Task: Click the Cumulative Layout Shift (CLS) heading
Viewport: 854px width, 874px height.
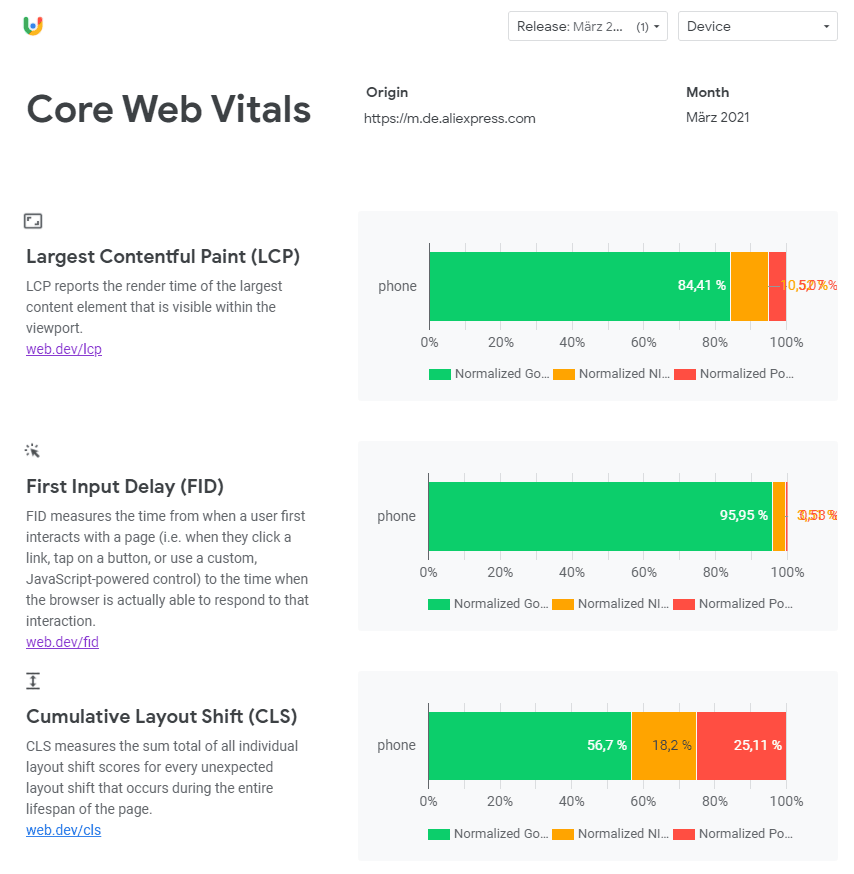Action: coord(162,716)
